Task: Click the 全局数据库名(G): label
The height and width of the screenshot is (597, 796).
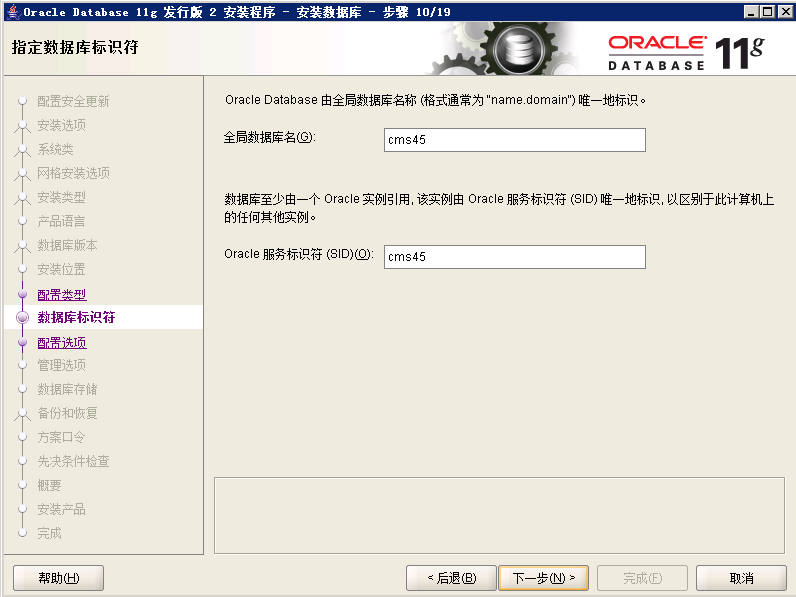Action: coord(270,137)
